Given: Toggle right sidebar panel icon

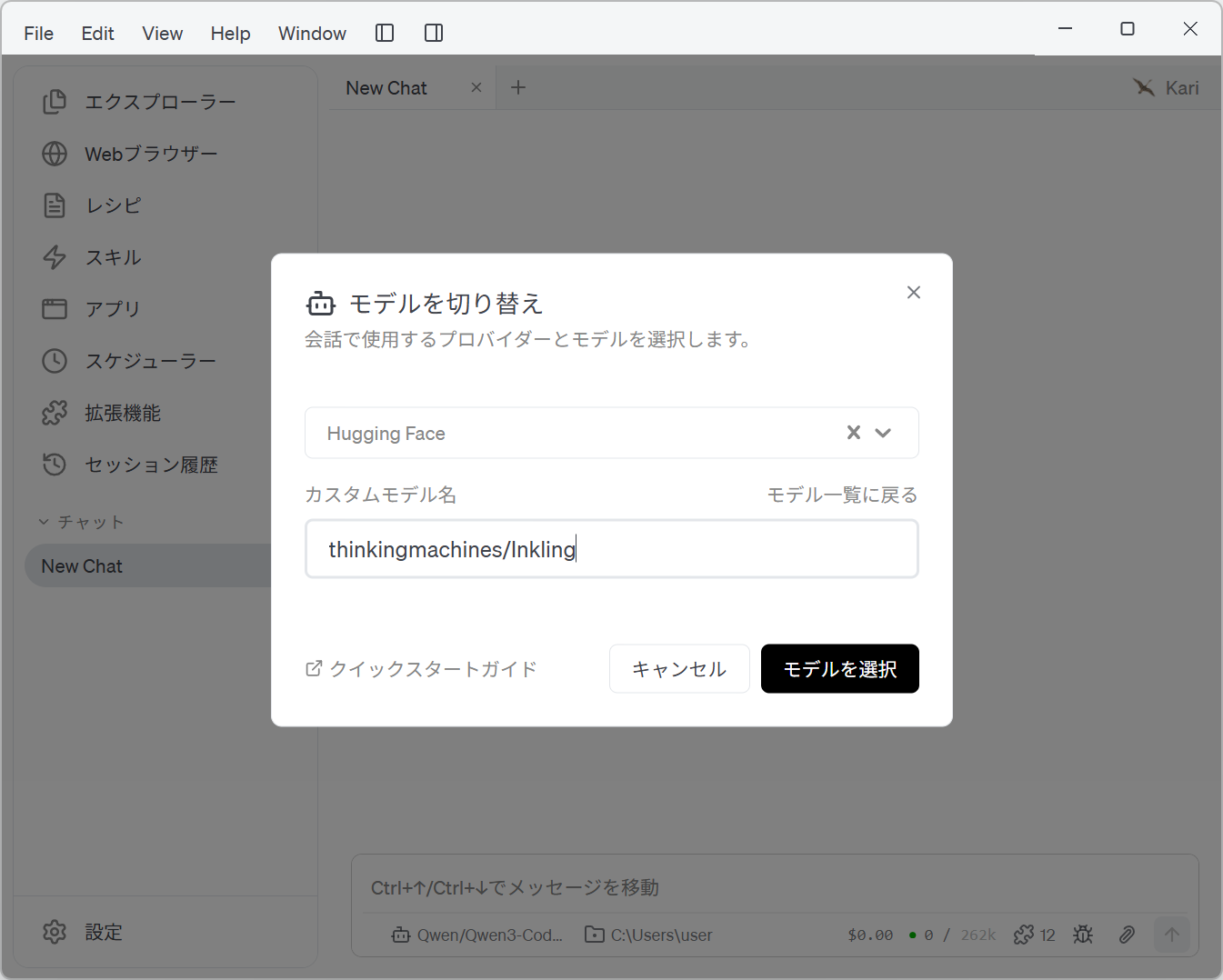Looking at the screenshot, I should tap(434, 33).
